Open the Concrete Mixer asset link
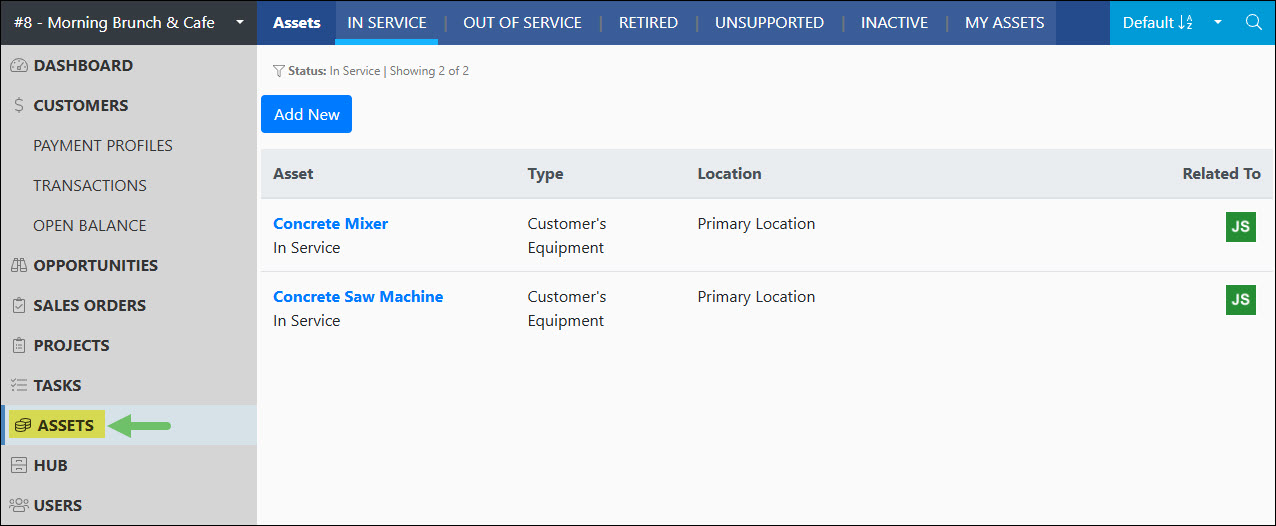The height and width of the screenshot is (526, 1276). pos(330,224)
